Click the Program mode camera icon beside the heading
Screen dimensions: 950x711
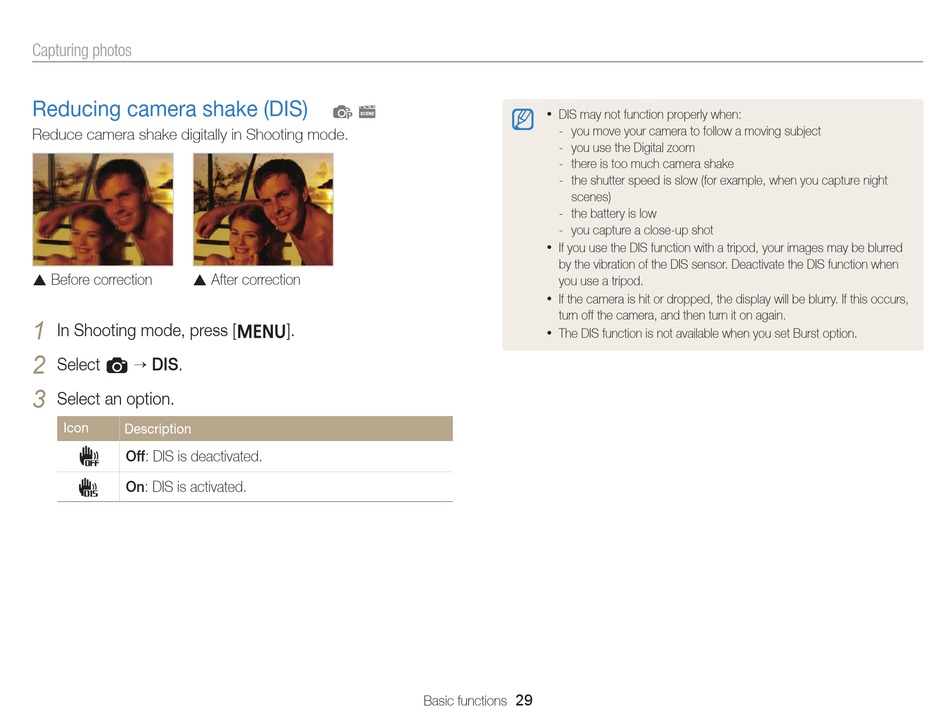[x=342, y=112]
